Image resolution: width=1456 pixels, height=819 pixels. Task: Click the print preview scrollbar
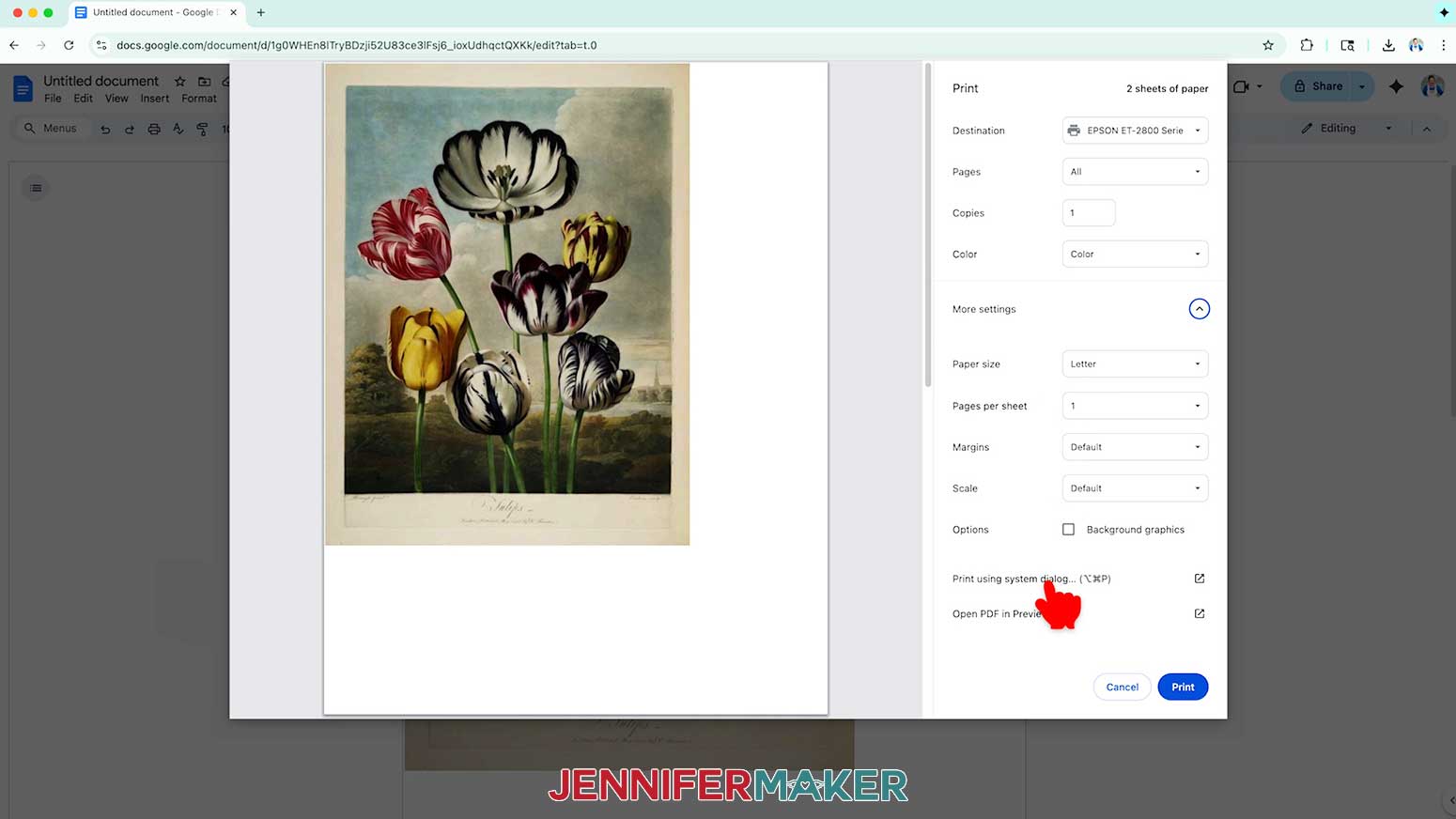928,225
